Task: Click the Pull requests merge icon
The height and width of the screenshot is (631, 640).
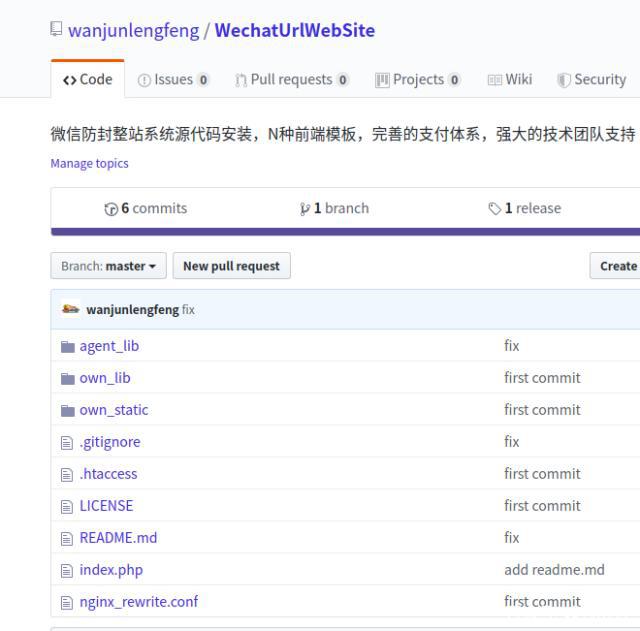Action: point(241,80)
